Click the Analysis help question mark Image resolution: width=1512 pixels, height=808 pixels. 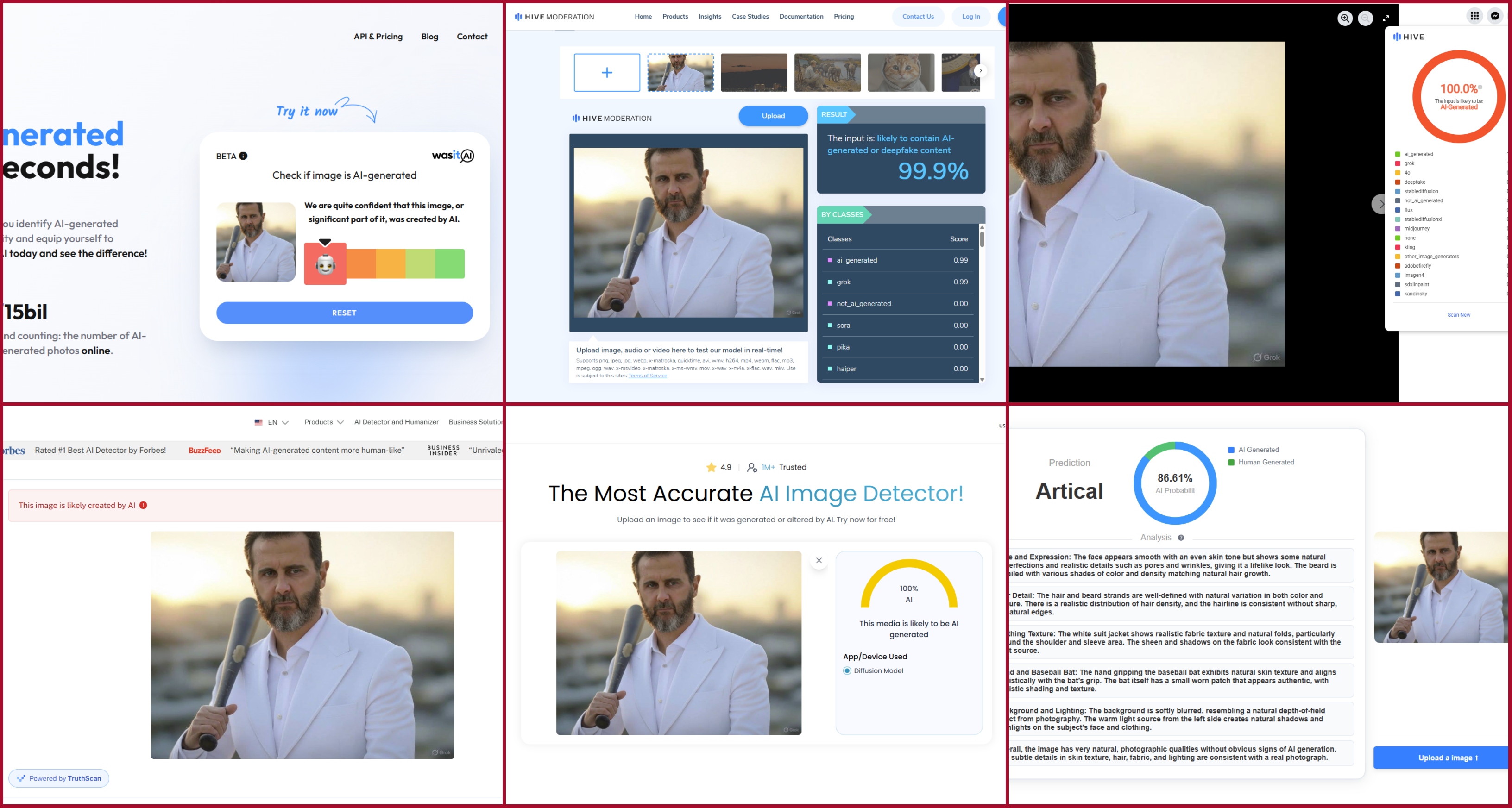(1181, 538)
